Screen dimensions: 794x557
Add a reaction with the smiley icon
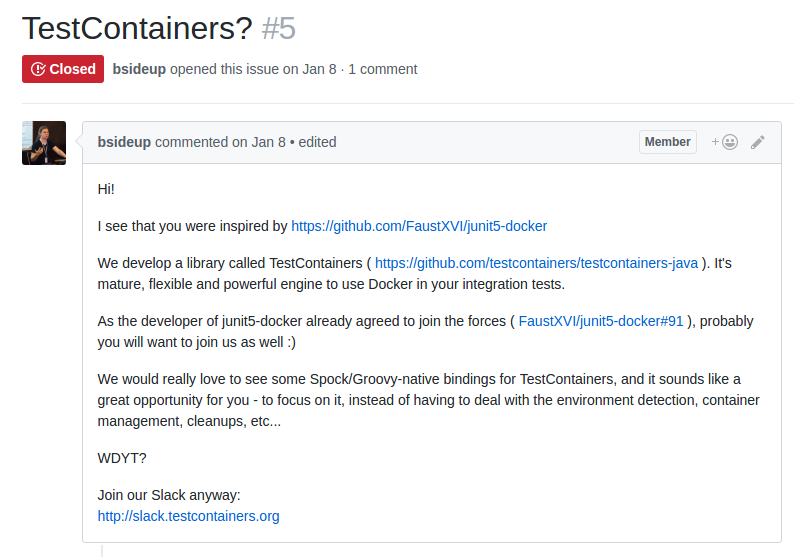pyautogui.click(x=725, y=142)
